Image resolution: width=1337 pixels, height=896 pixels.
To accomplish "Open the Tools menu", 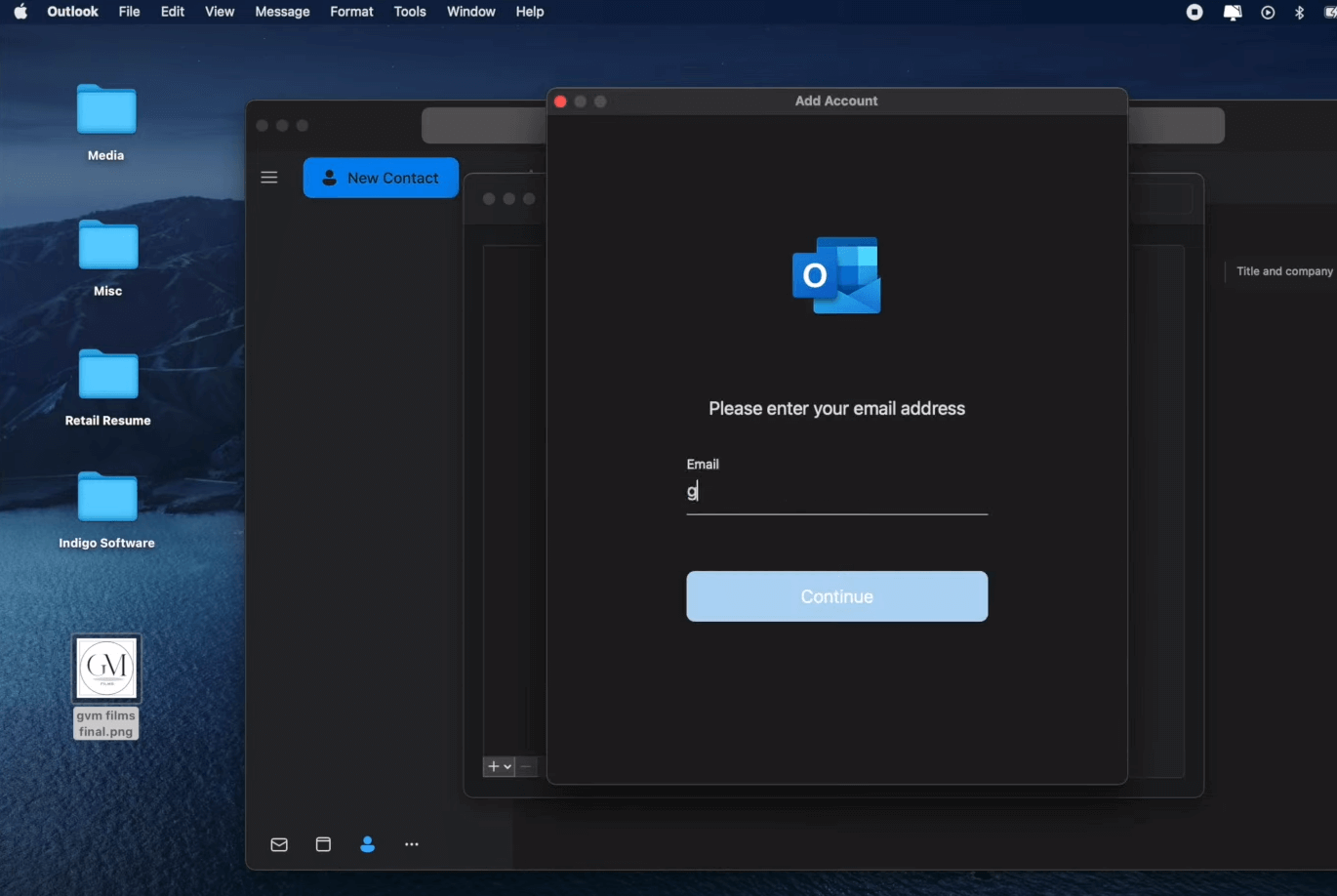I will [x=410, y=12].
